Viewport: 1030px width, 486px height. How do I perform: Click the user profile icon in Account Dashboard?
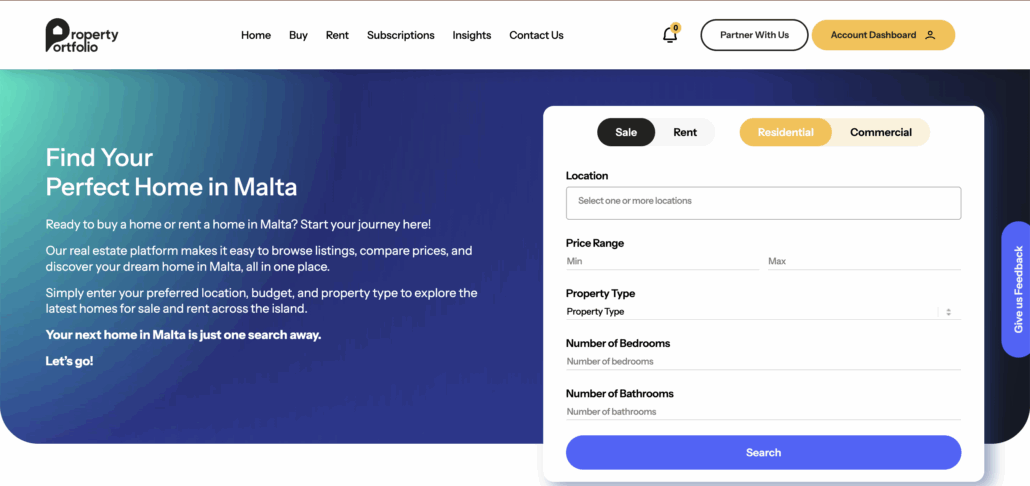point(930,35)
